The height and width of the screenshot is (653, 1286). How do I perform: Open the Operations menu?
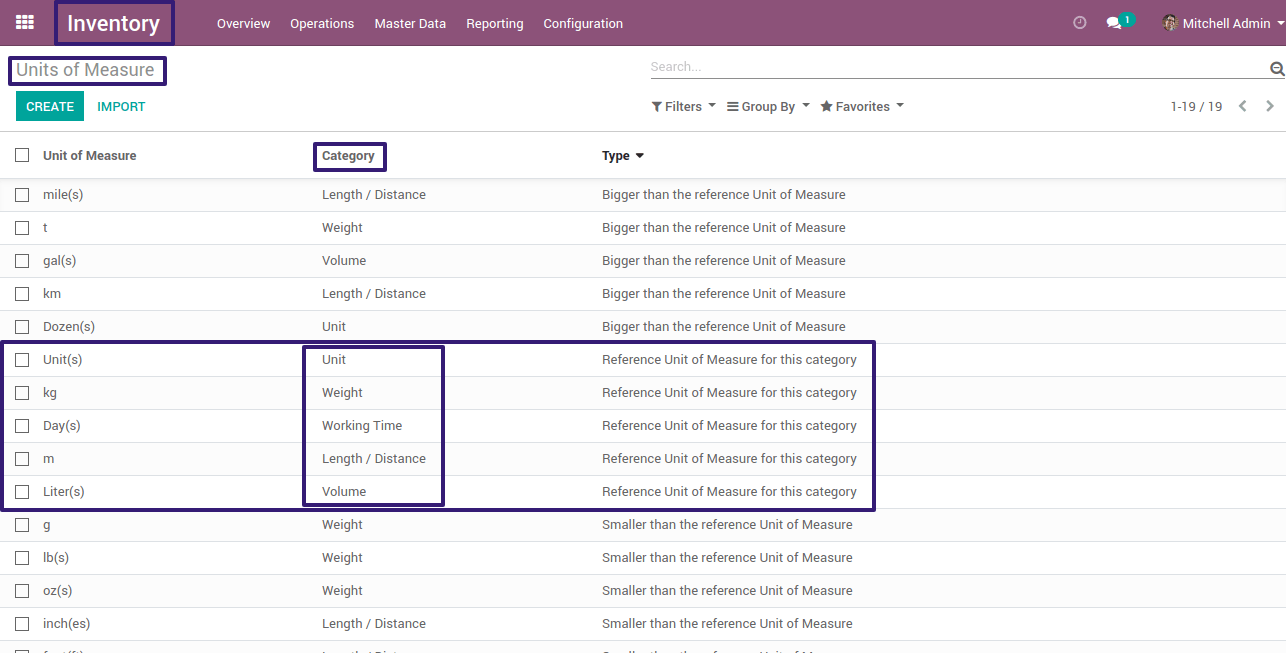point(322,23)
